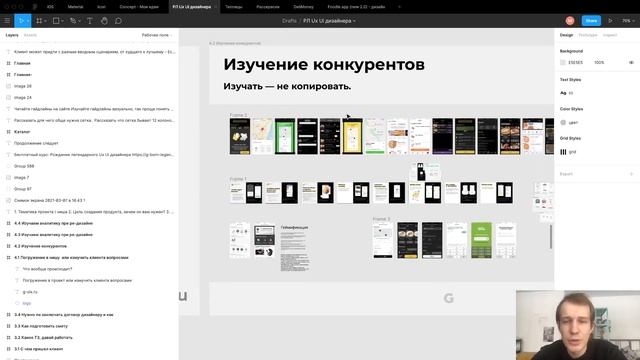The height and width of the screenshot is (360, 640).
Task: Toggle background color visibility with the eye icon
Action: click(631, 62)
